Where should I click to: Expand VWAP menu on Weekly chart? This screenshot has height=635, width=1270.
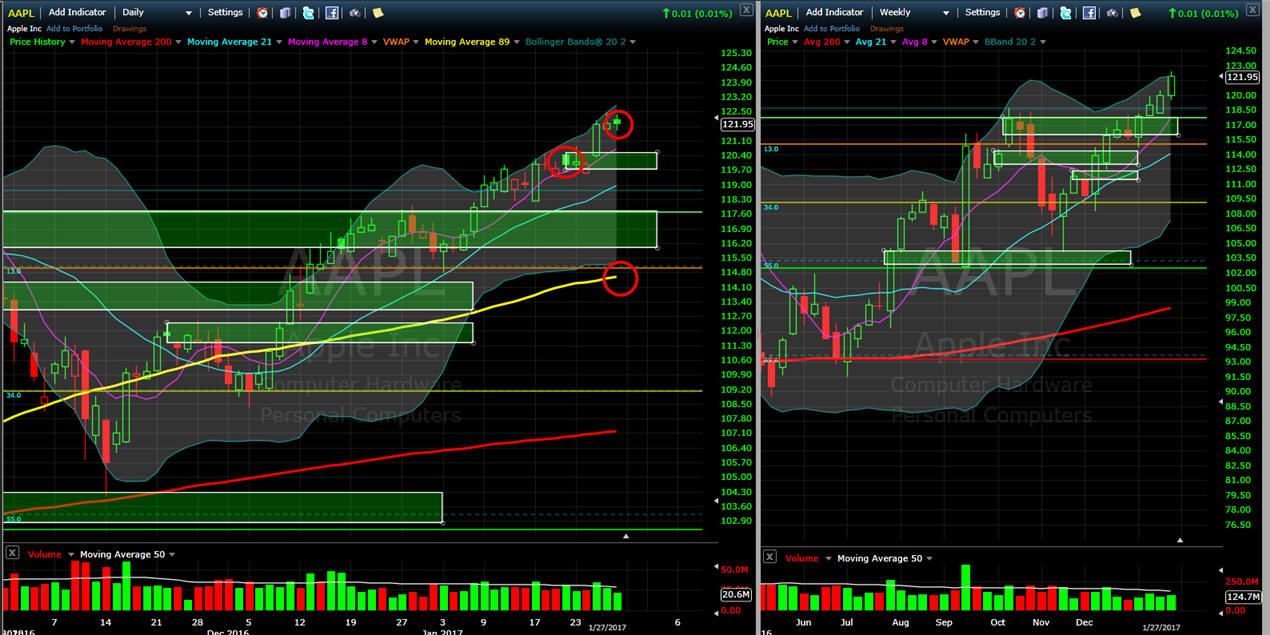click(x=975, y=42)
